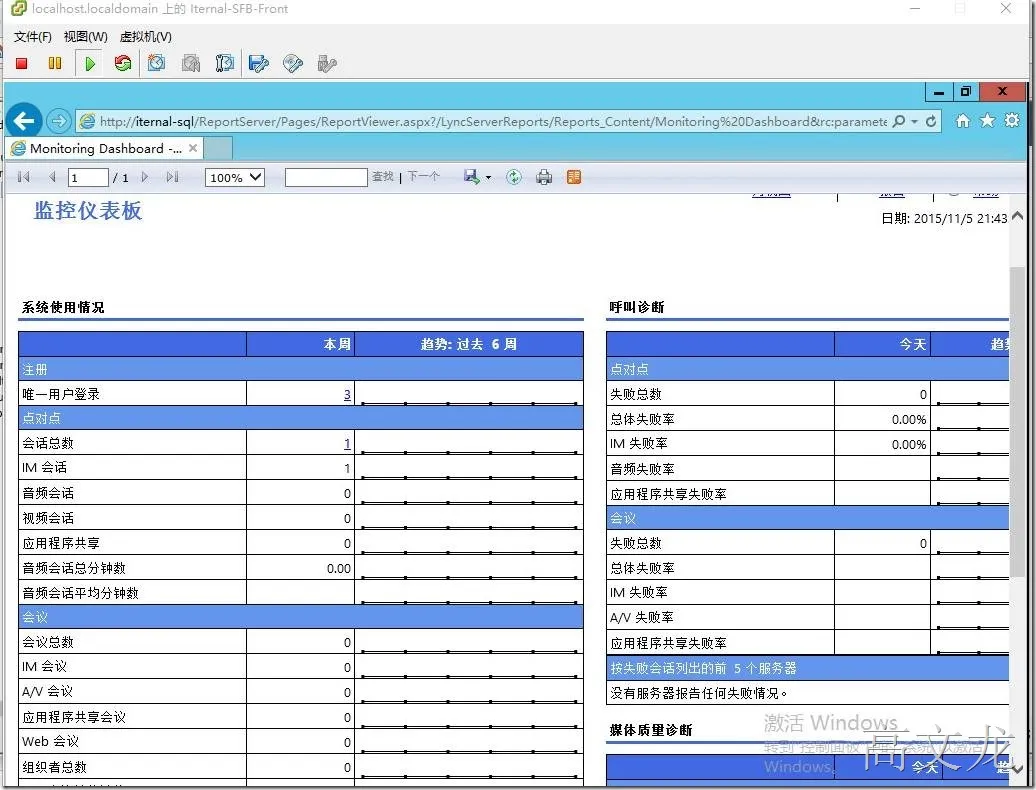Viewport: 1036px width, 790px height.
Task: Select the 媒体质量诊断 section title
Action: click(651, 731)
